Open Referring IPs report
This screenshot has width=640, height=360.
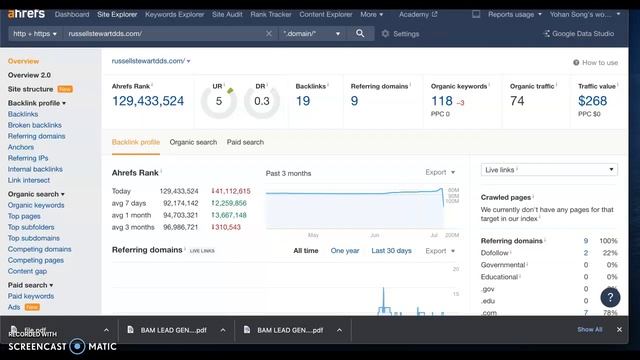[x=28, y=158]
